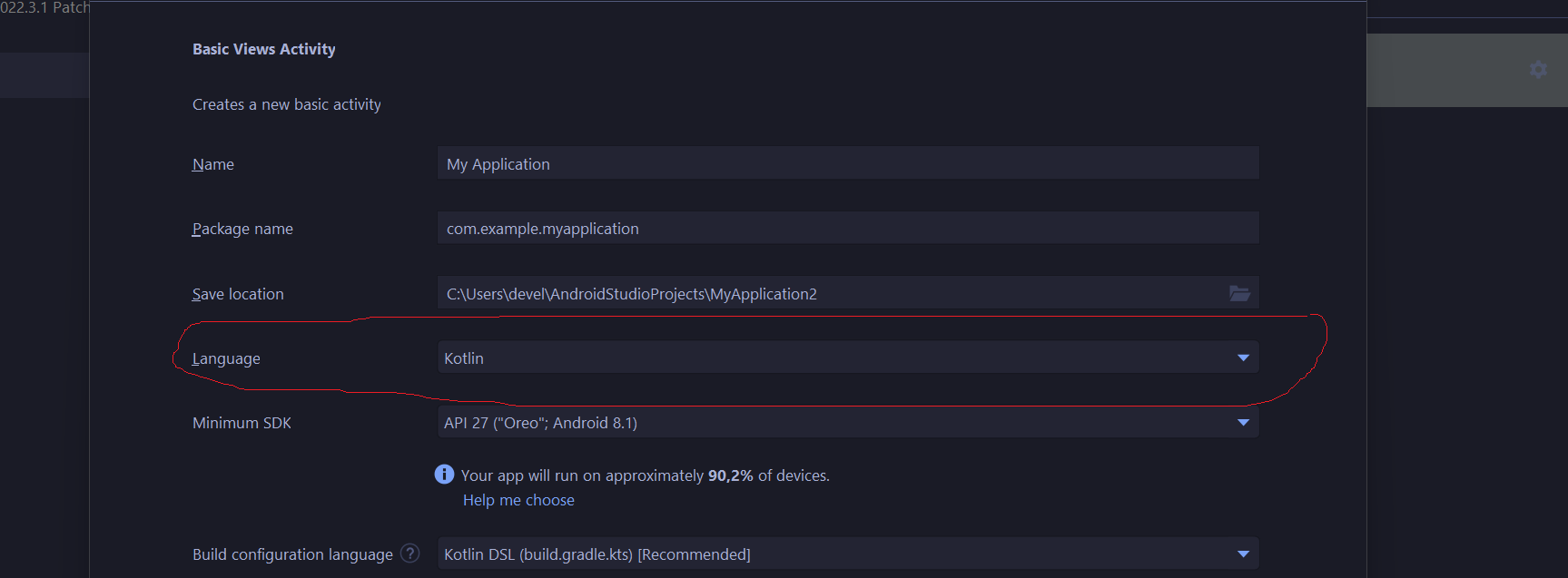The image size is (1568, 578).
Task: Click the gear icon in the preview panel
Action: coord(1538,69)
